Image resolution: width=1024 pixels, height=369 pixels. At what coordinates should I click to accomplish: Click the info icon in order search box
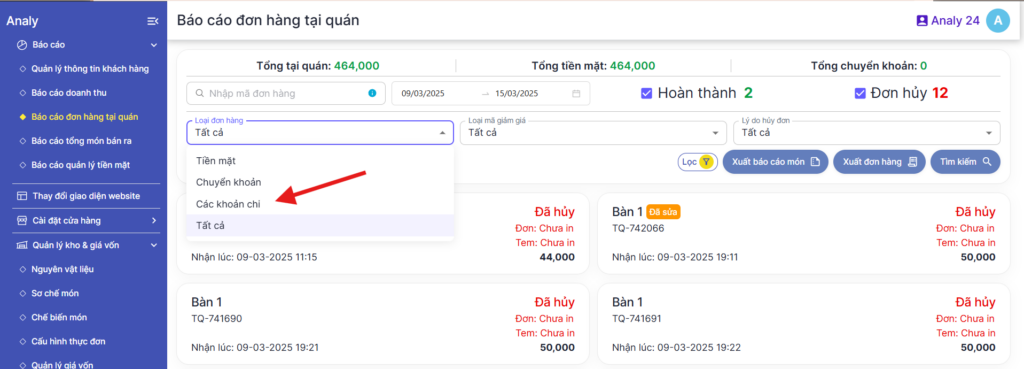[372, 93]
